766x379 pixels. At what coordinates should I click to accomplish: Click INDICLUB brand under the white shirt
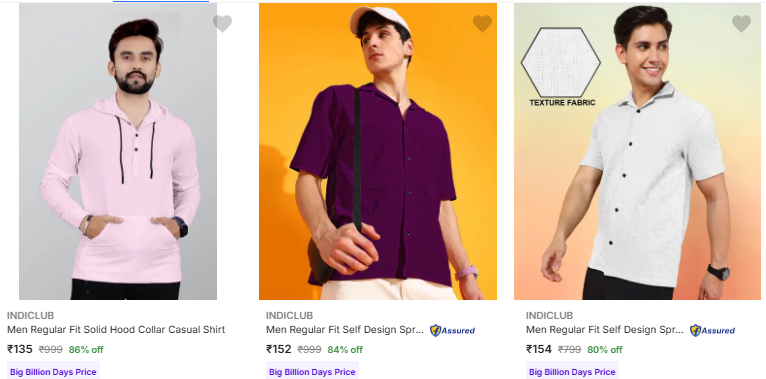coord(549,316)
